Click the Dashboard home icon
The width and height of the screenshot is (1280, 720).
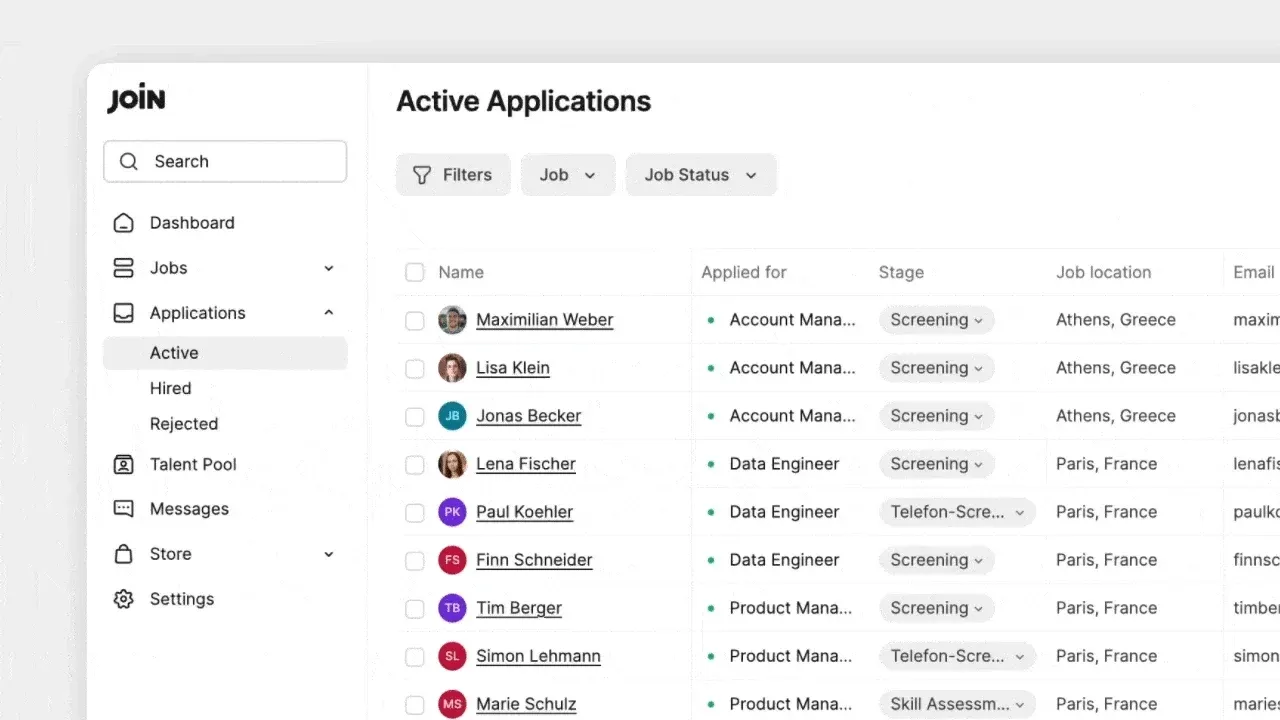point(123,223)
